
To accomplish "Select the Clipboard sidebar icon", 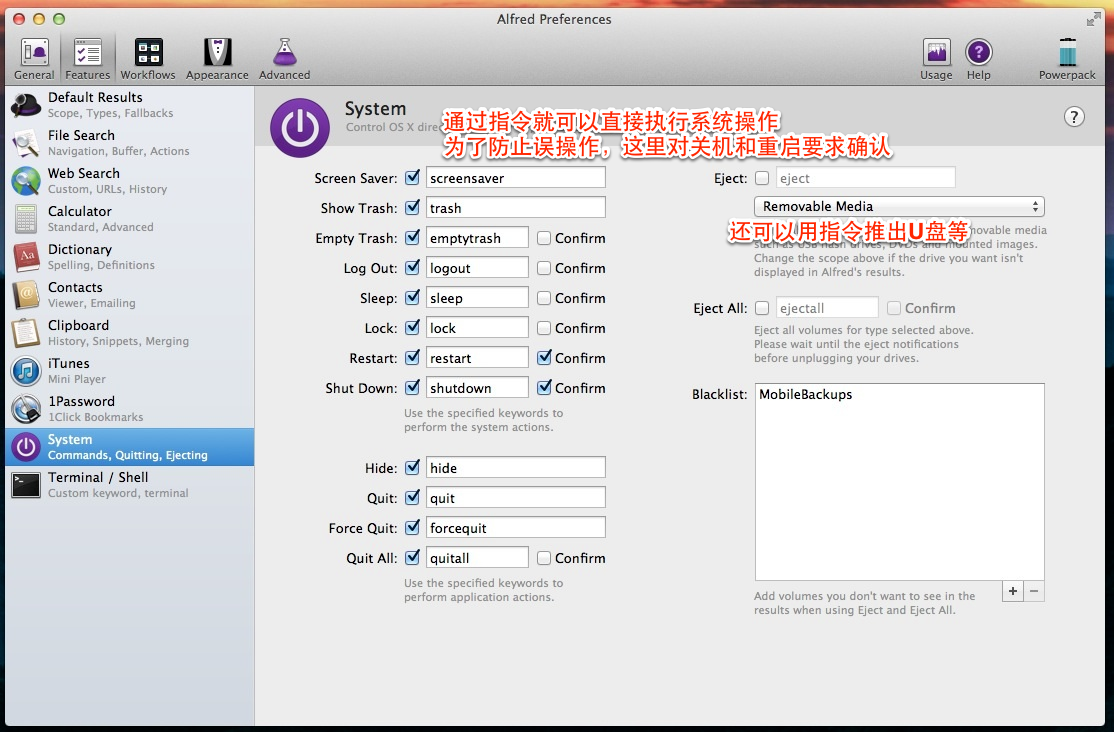I will pyautogui.click(x=26, y=333).
